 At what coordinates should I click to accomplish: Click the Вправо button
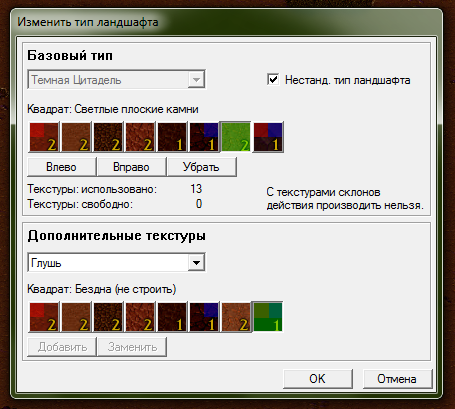pos(131,167)
